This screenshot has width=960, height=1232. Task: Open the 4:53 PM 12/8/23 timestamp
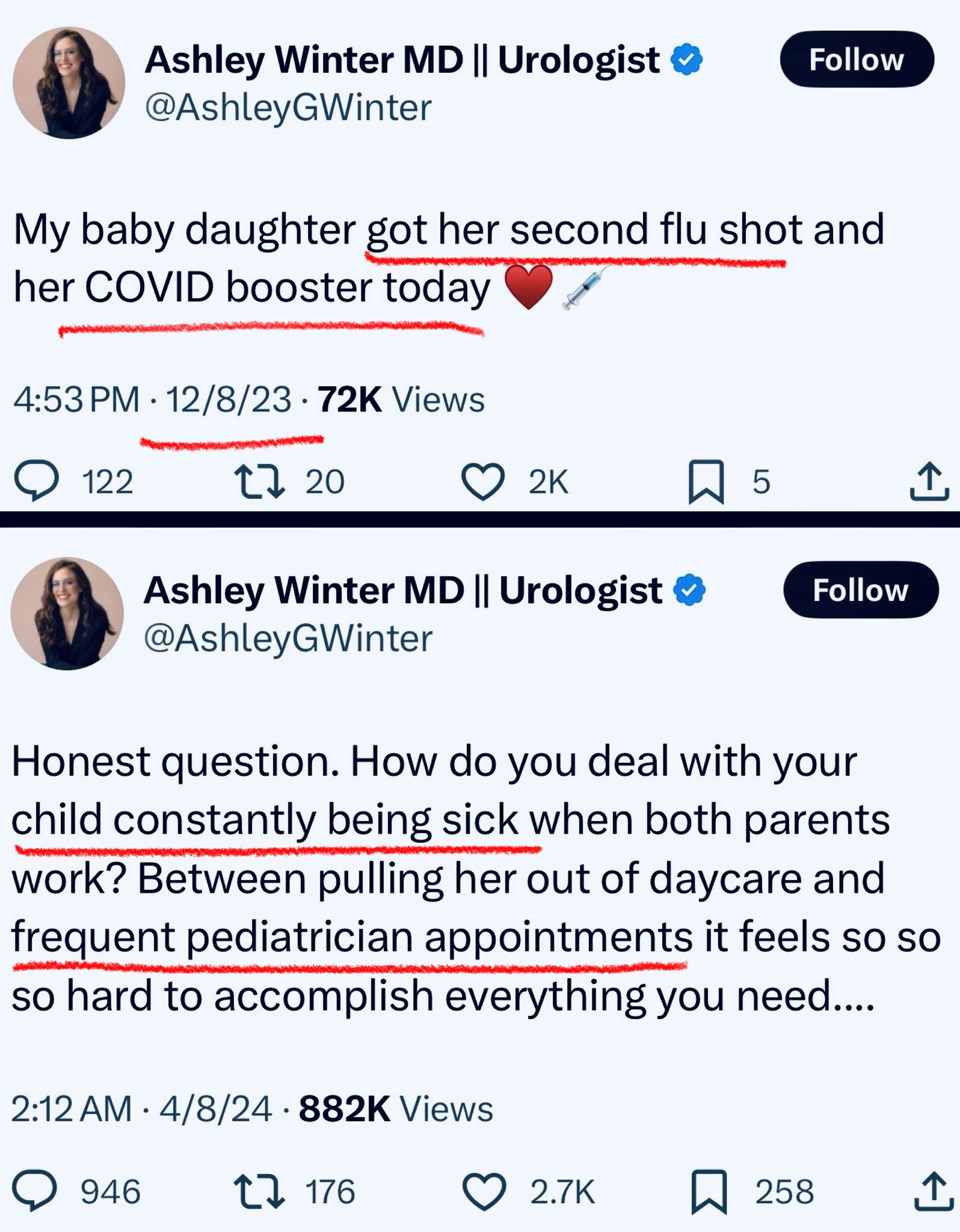pos(152,400)
